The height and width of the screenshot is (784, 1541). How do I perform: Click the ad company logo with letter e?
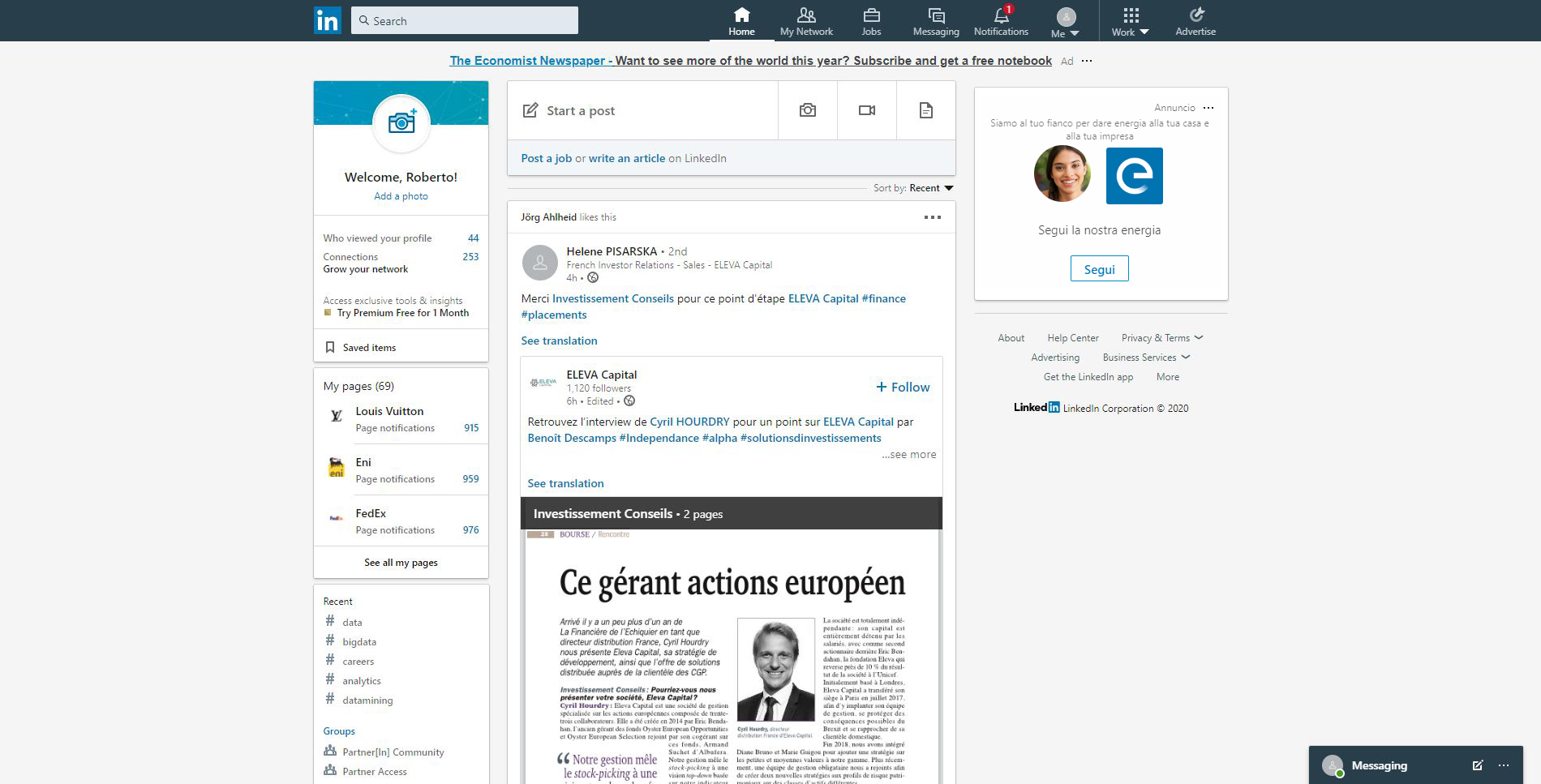pos(1135,176)
